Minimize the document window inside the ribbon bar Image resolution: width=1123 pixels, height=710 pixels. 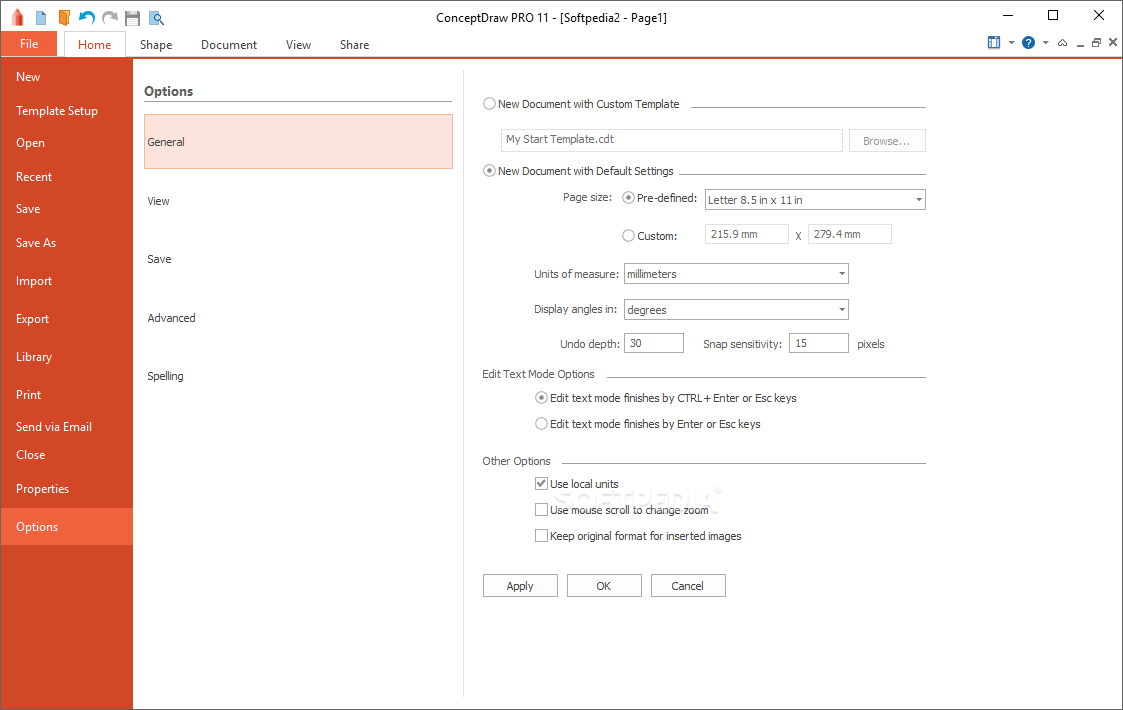[1080, 44]
